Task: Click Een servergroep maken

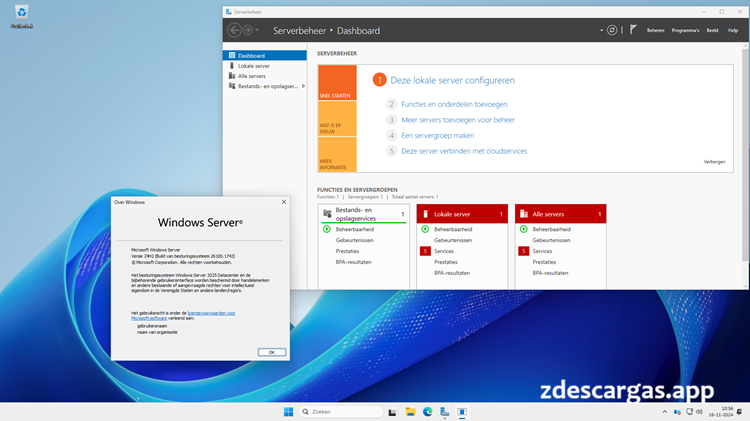Action: coord(438,135)
